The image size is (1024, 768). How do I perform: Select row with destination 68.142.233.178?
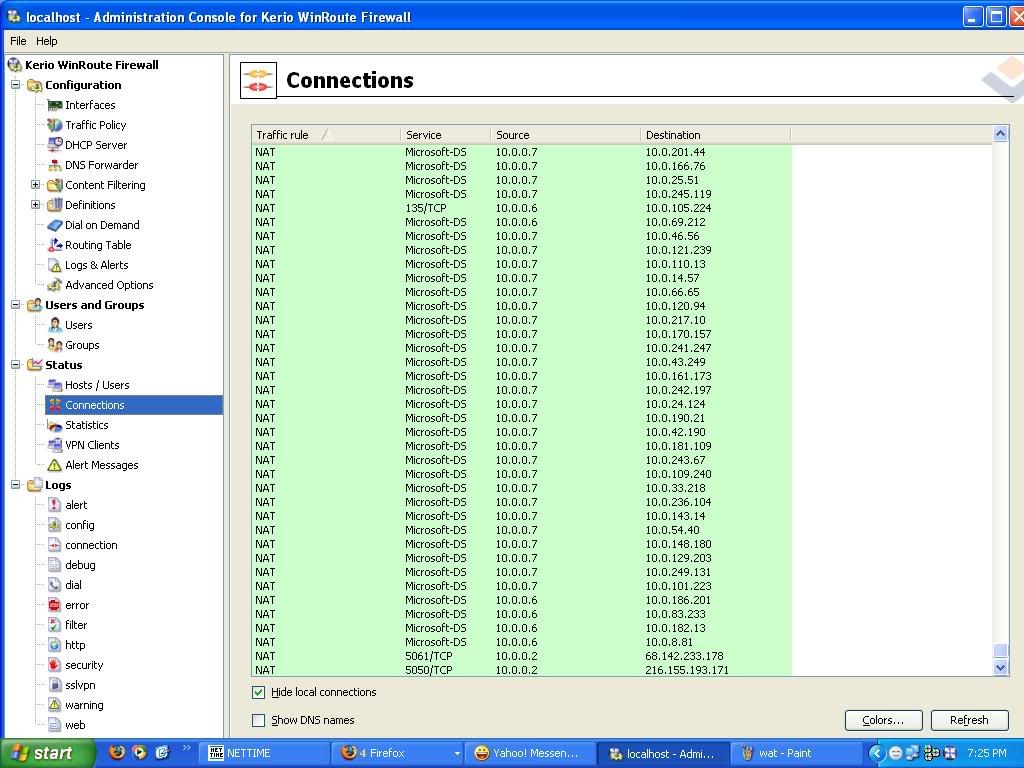[x=522, y=656]
